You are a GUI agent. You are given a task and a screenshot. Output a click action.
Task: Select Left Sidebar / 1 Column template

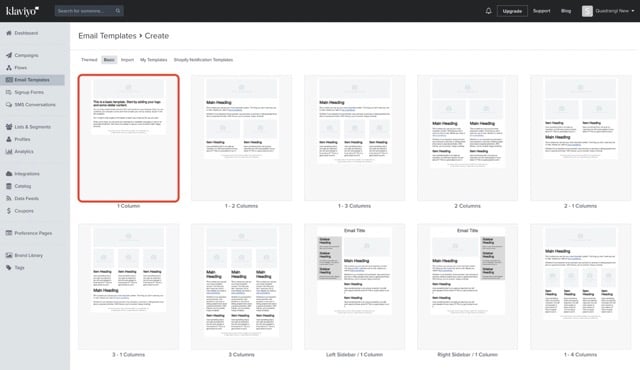pyautogui.click(x=354, y=286)
